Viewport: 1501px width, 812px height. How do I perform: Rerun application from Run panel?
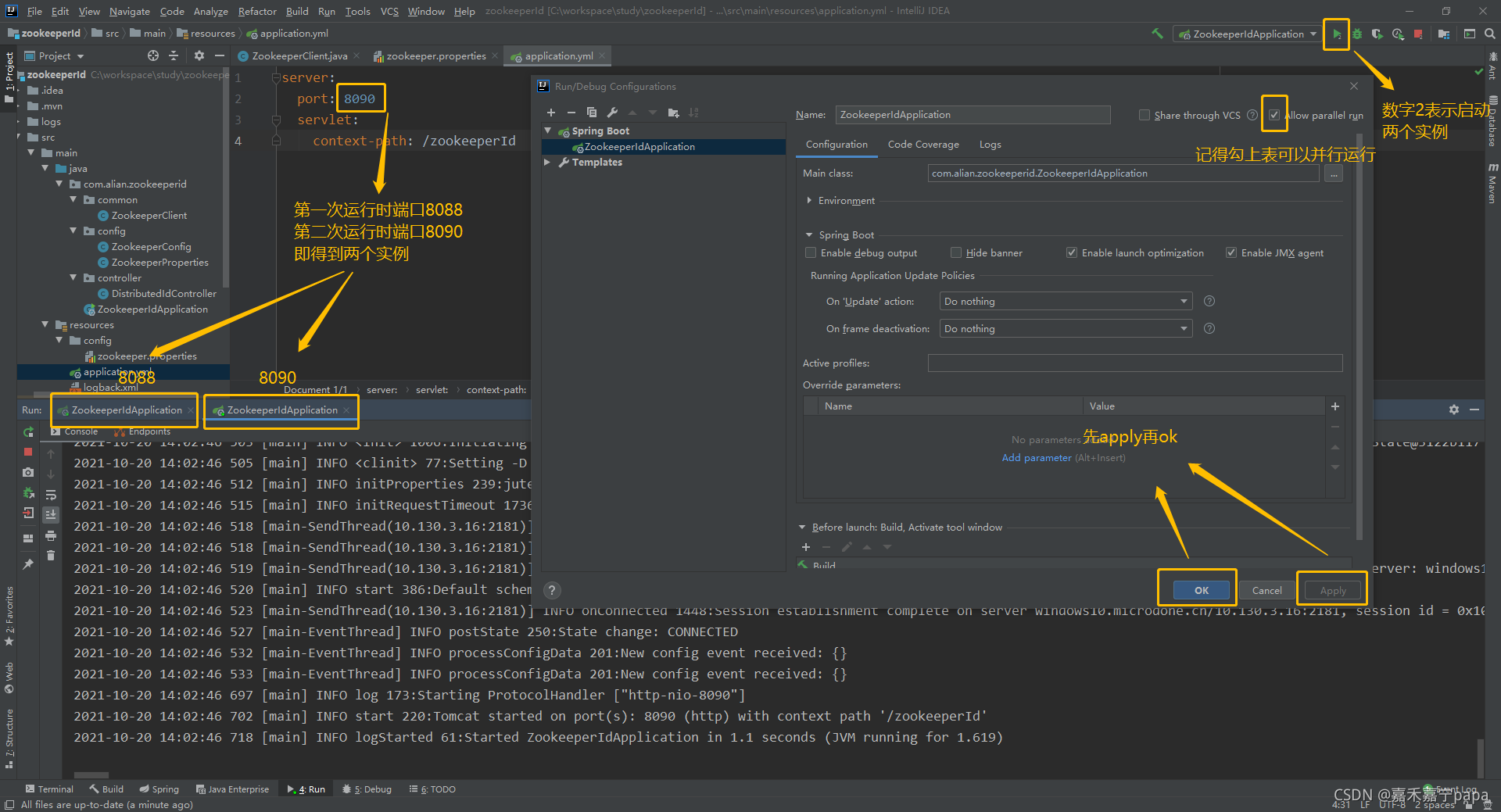pyautogui.click(x=29, y=432)
